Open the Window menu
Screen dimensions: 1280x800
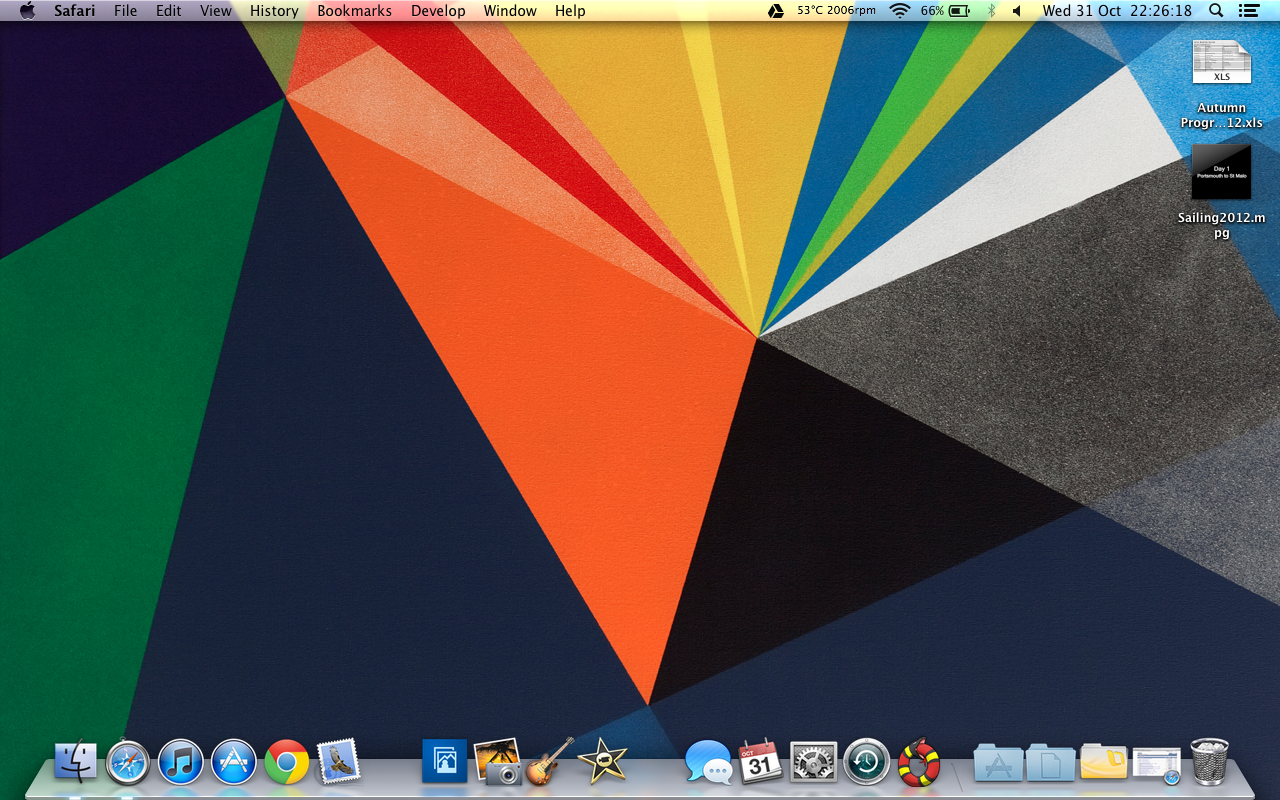coord(510,11)
